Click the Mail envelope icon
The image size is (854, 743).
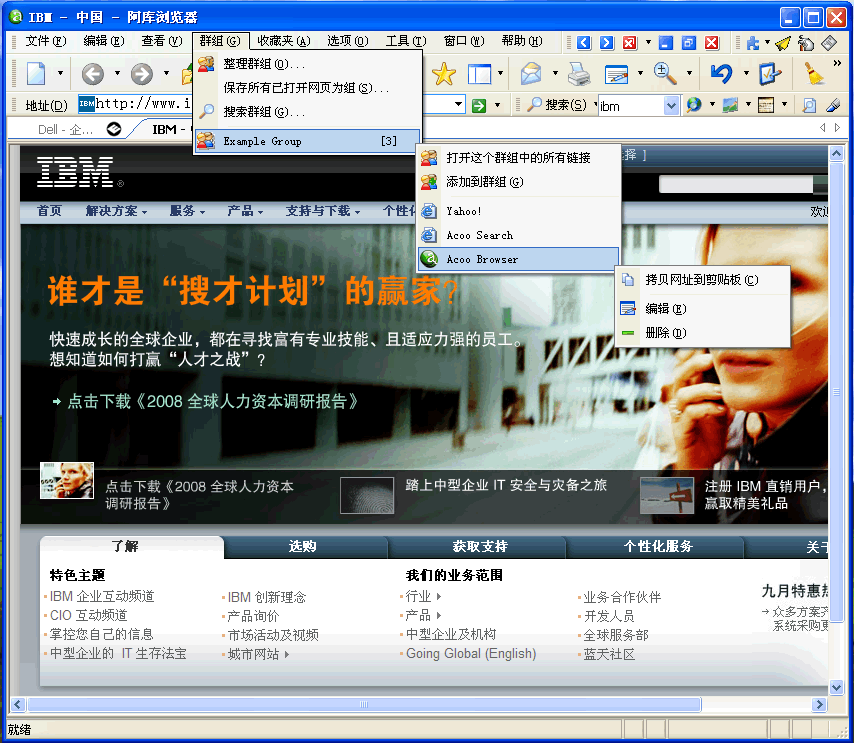(530, 74)
